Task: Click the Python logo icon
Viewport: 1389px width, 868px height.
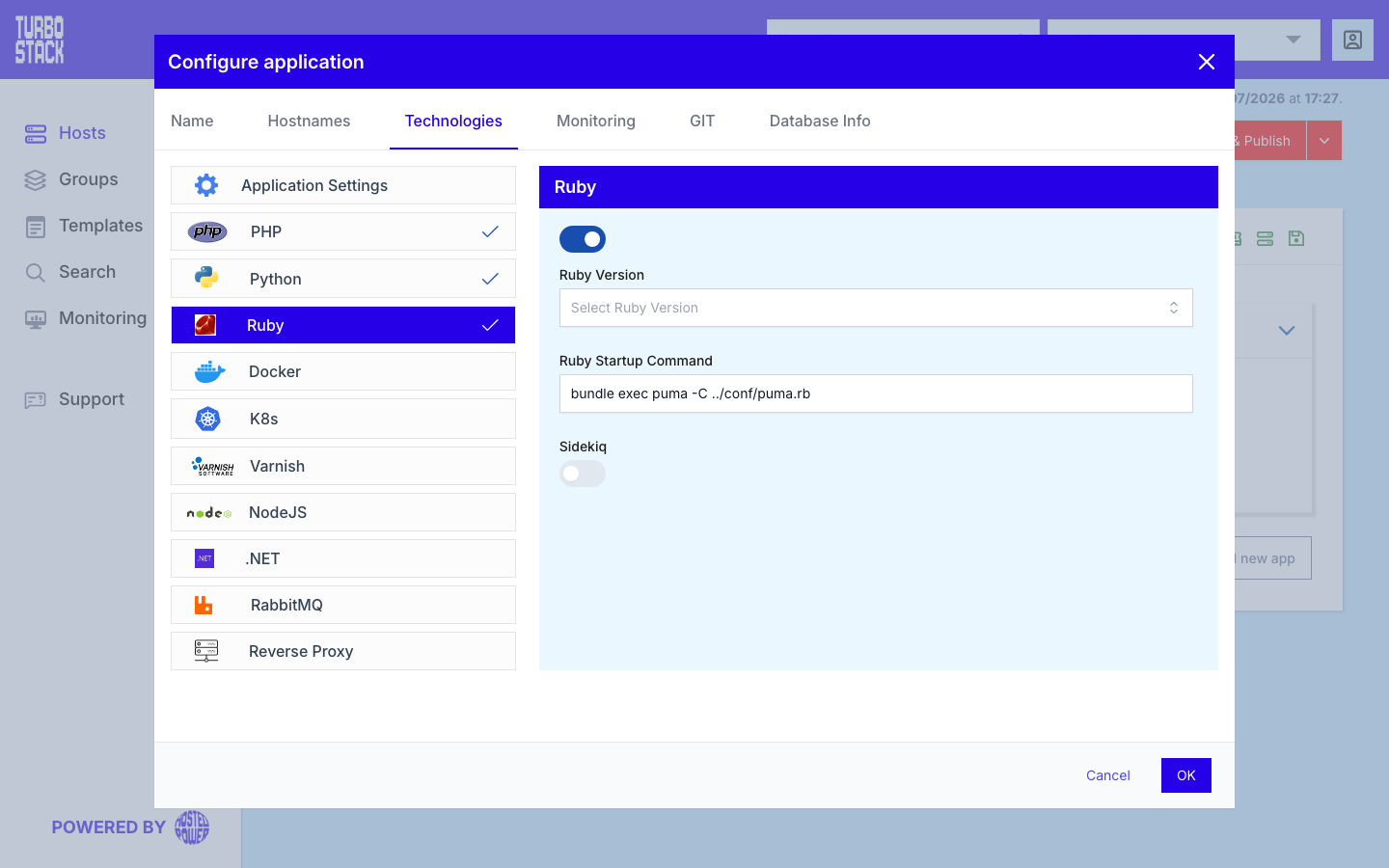Action: tap(206, 278)
